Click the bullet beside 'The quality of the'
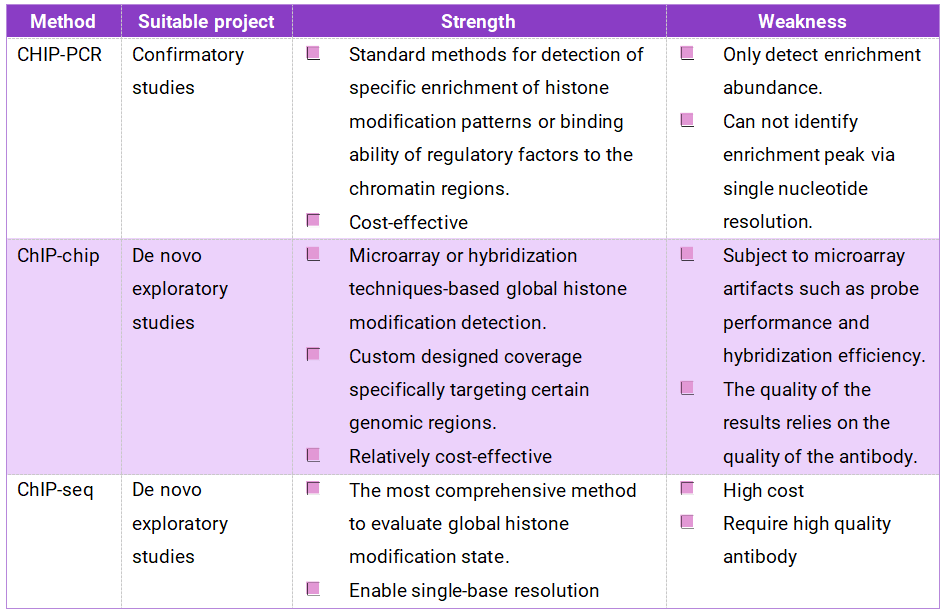The image size is (946, 616). 687,388
